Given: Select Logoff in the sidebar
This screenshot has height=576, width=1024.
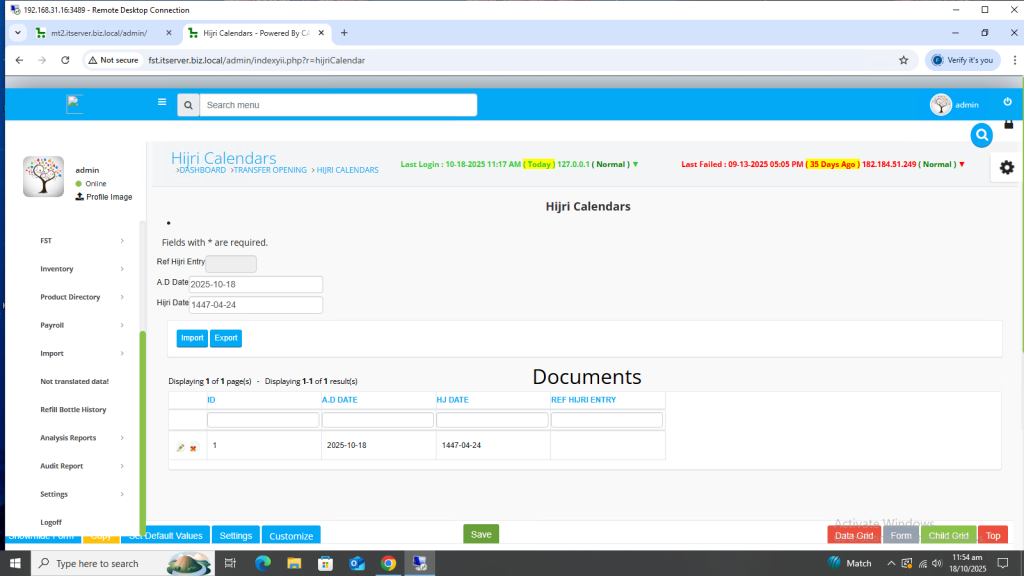Looking at the screenshot, I should coord(51,522).
